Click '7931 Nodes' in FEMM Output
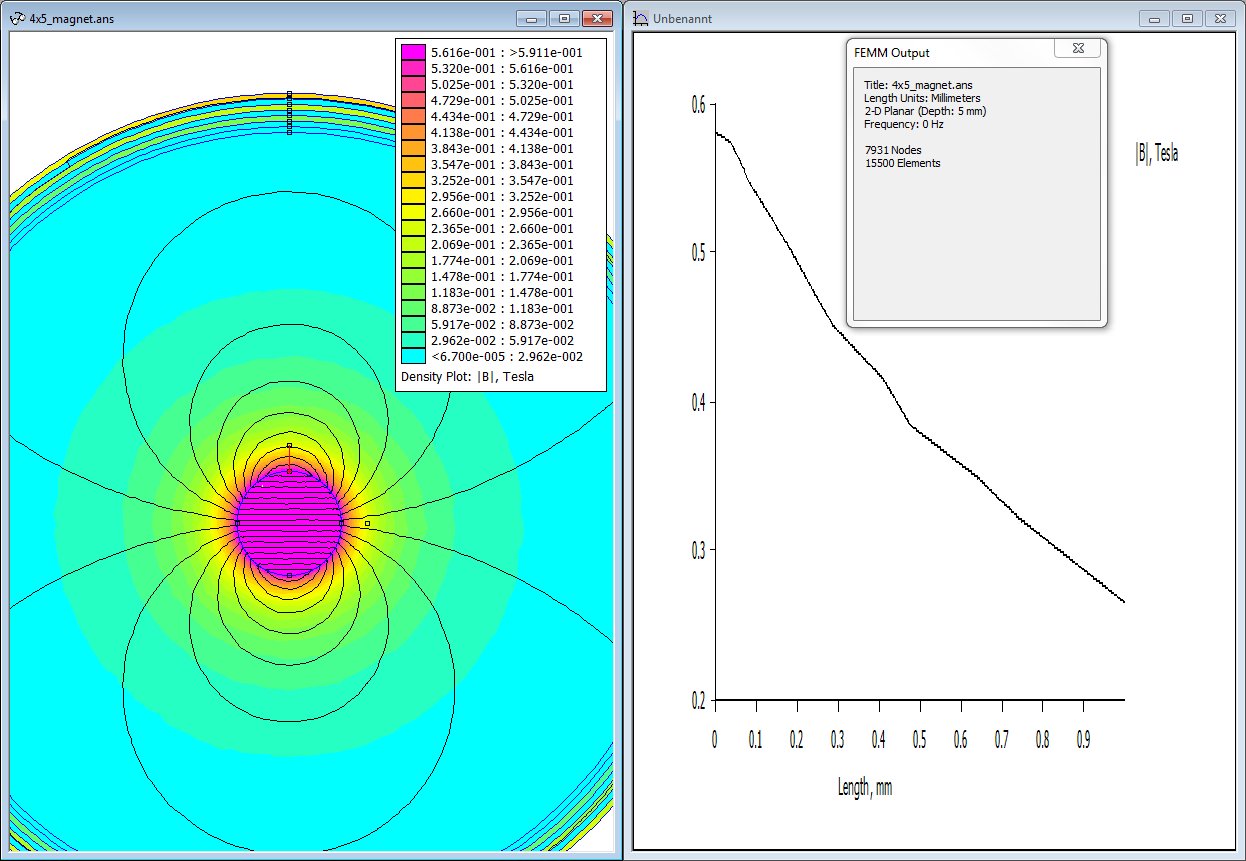Screen dimensions: 1246x861 click(893, 150)
